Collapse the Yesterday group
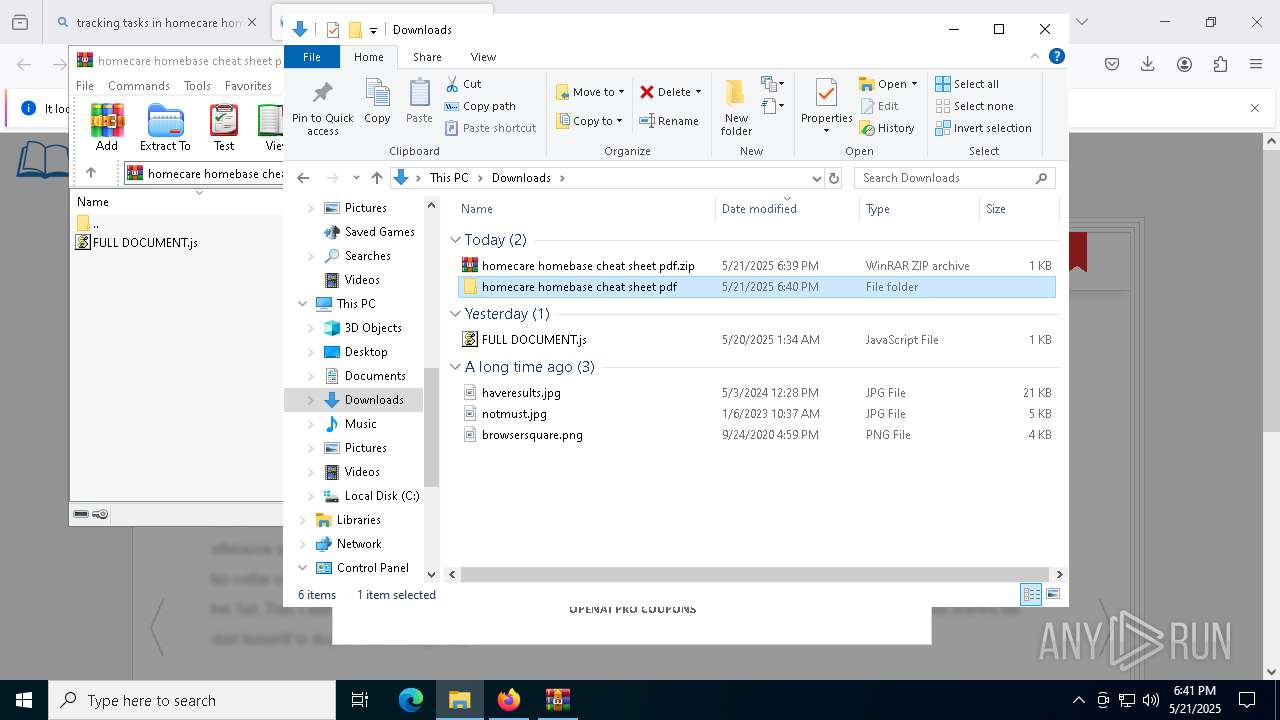The image size is (1280, 720). 455,314
